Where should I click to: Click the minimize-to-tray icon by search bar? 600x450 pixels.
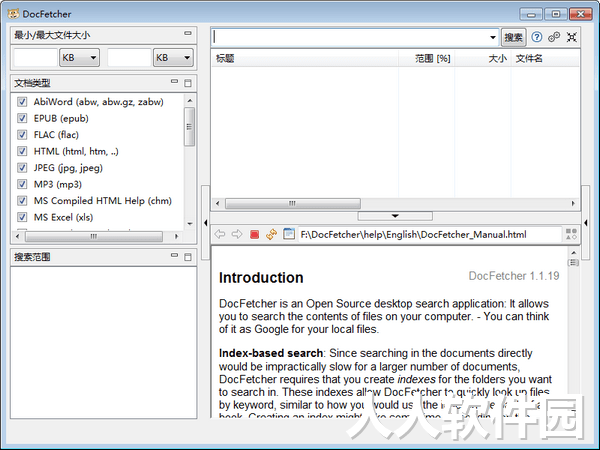click(572, 37)
